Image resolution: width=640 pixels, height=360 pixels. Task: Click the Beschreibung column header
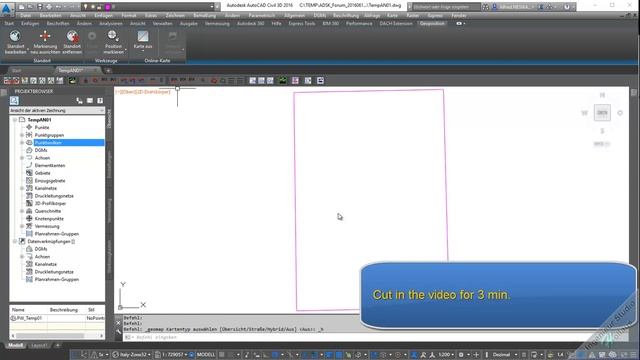[x=64, y=310]
